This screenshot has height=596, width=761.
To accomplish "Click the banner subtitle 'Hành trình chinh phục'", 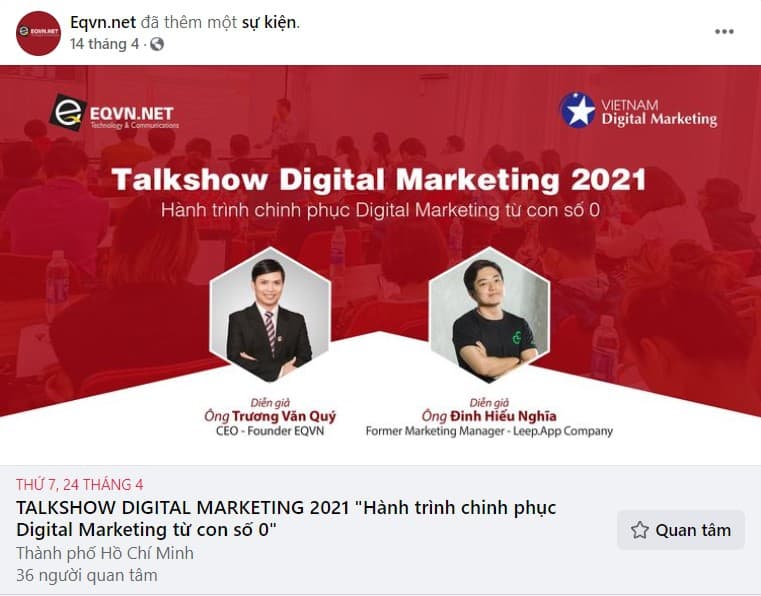I will pyautogui.click(x=256, y=211).
